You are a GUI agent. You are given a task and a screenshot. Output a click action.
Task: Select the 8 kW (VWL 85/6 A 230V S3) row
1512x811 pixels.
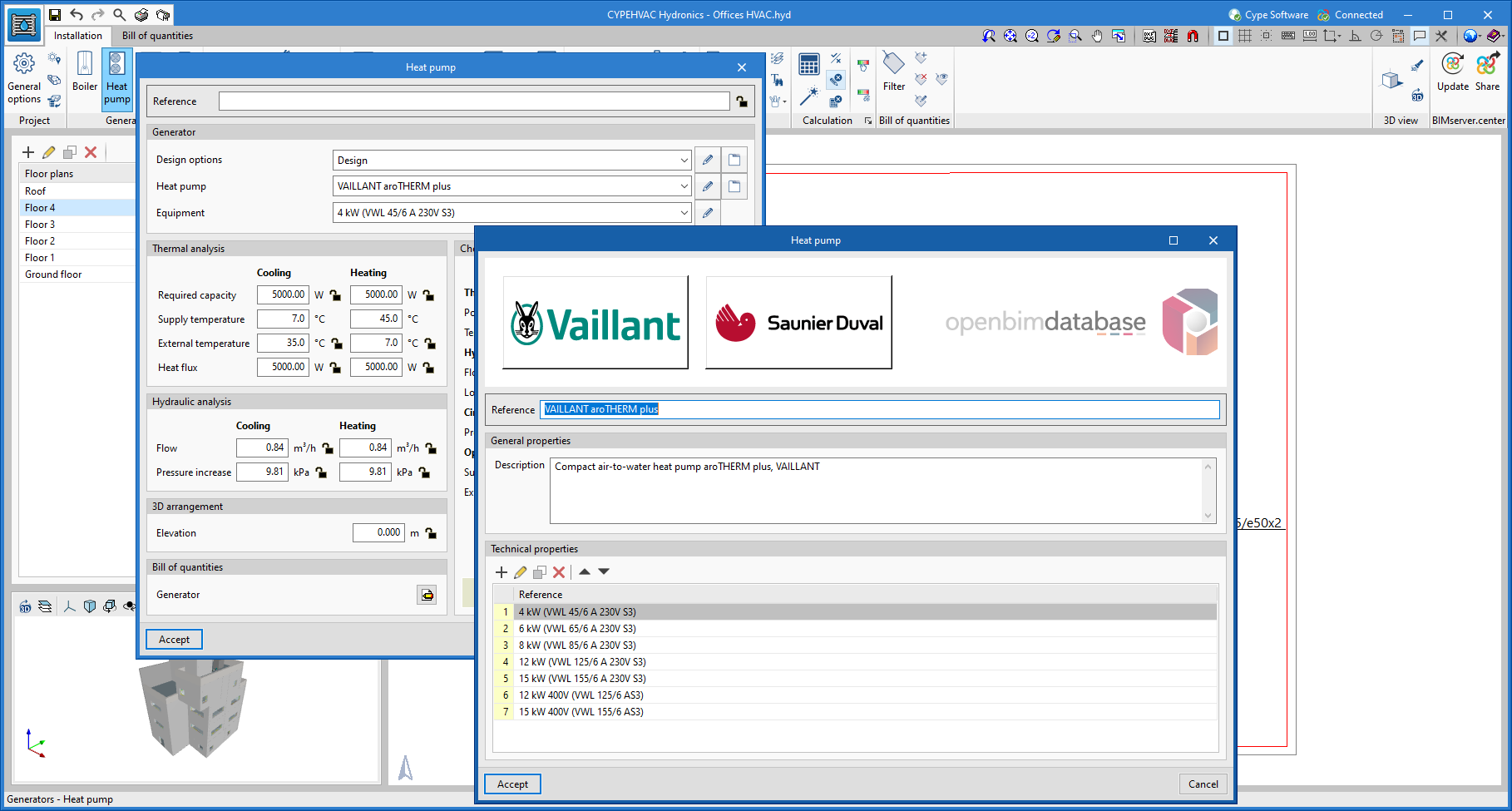[577, 645]
